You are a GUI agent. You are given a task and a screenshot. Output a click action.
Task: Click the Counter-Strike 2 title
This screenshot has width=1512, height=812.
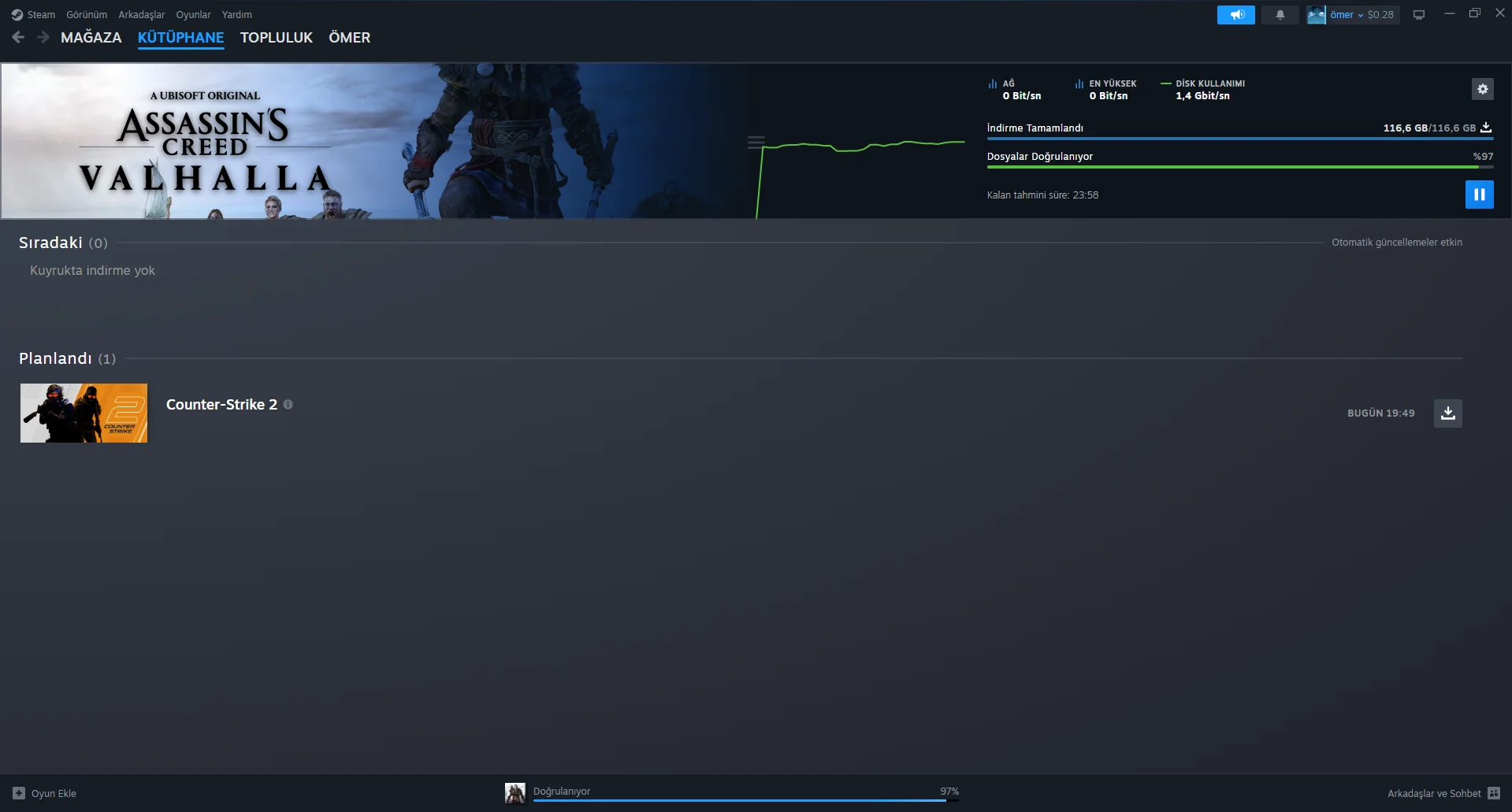(221, 405)
